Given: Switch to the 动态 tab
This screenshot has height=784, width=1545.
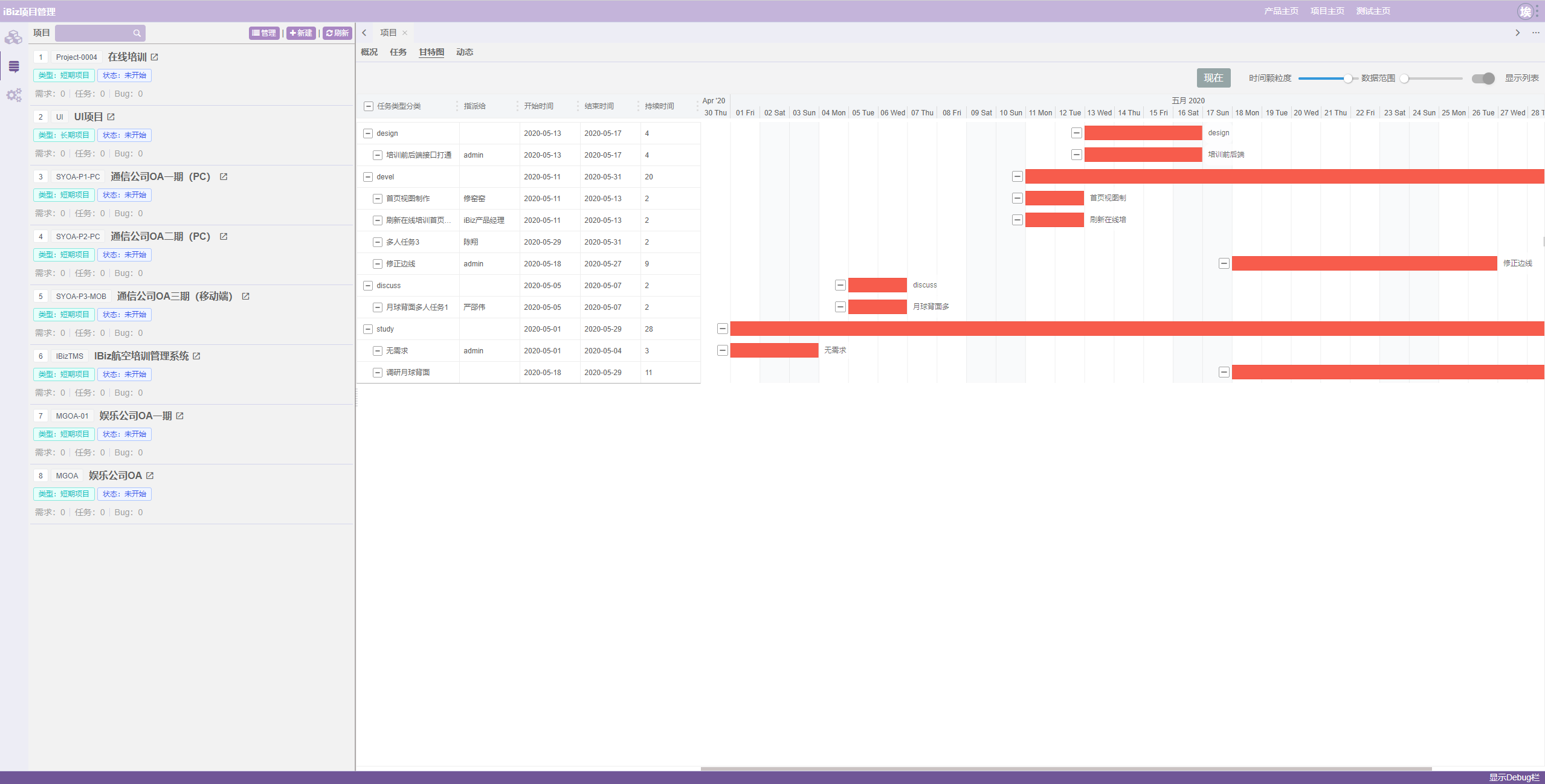Looking at the screenshot, I should click(x=465, y=52).
